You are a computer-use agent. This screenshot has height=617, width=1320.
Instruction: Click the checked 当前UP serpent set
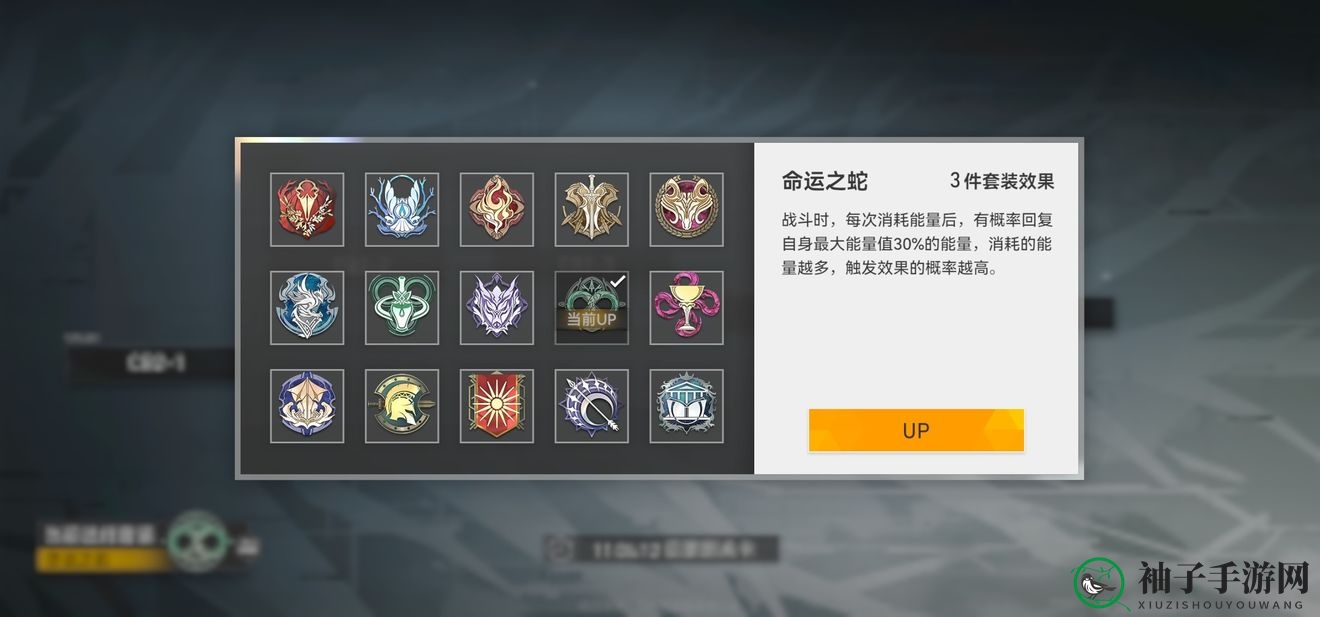pos(592,308)
